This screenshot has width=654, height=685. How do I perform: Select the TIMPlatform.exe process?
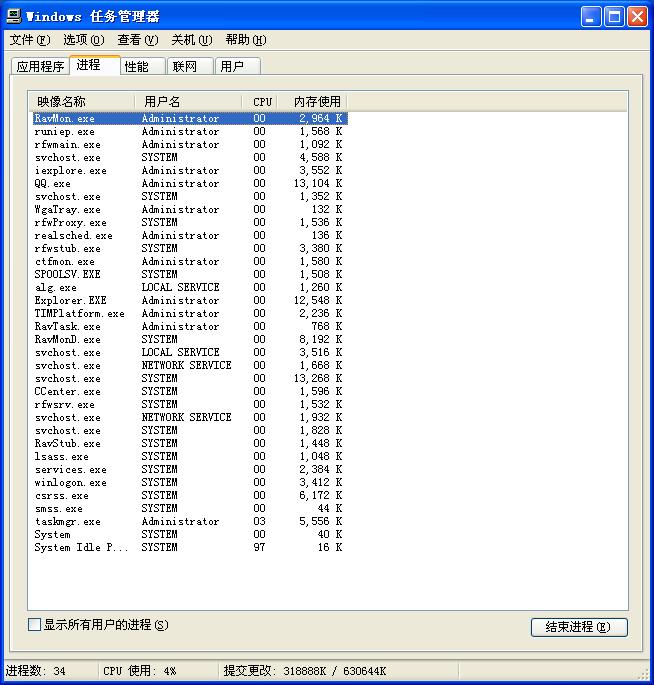point(190,314)
